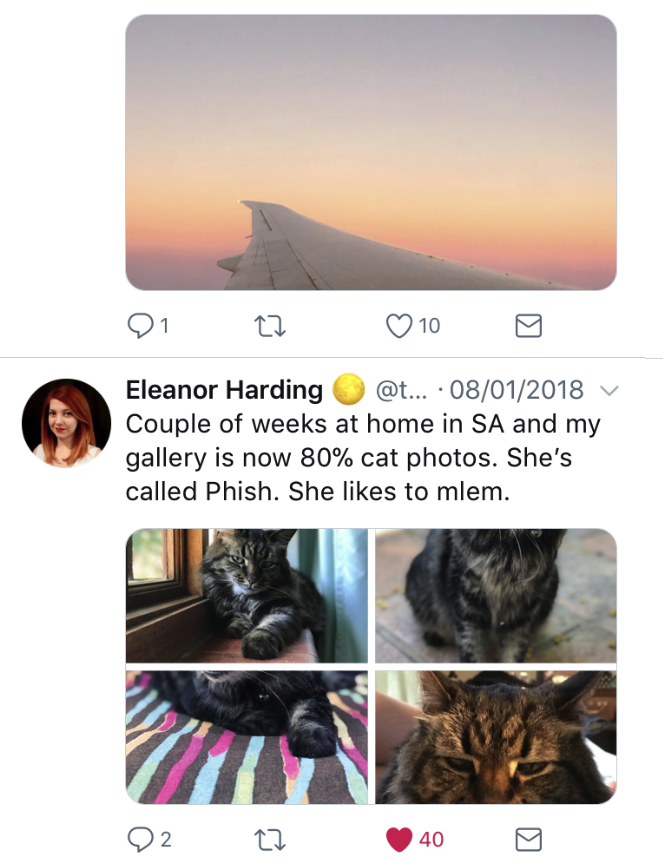Open the cat by the window photo
Screen dimensions: 663x860
click(246, 595)
